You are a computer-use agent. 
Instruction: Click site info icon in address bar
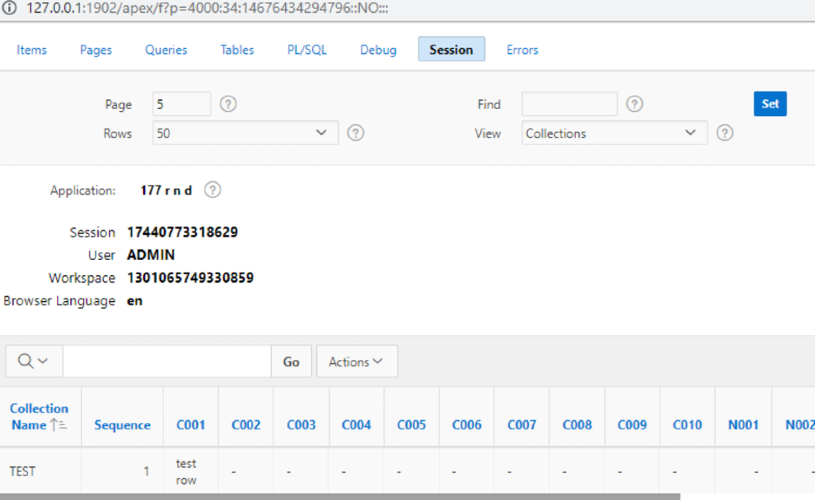9,8
